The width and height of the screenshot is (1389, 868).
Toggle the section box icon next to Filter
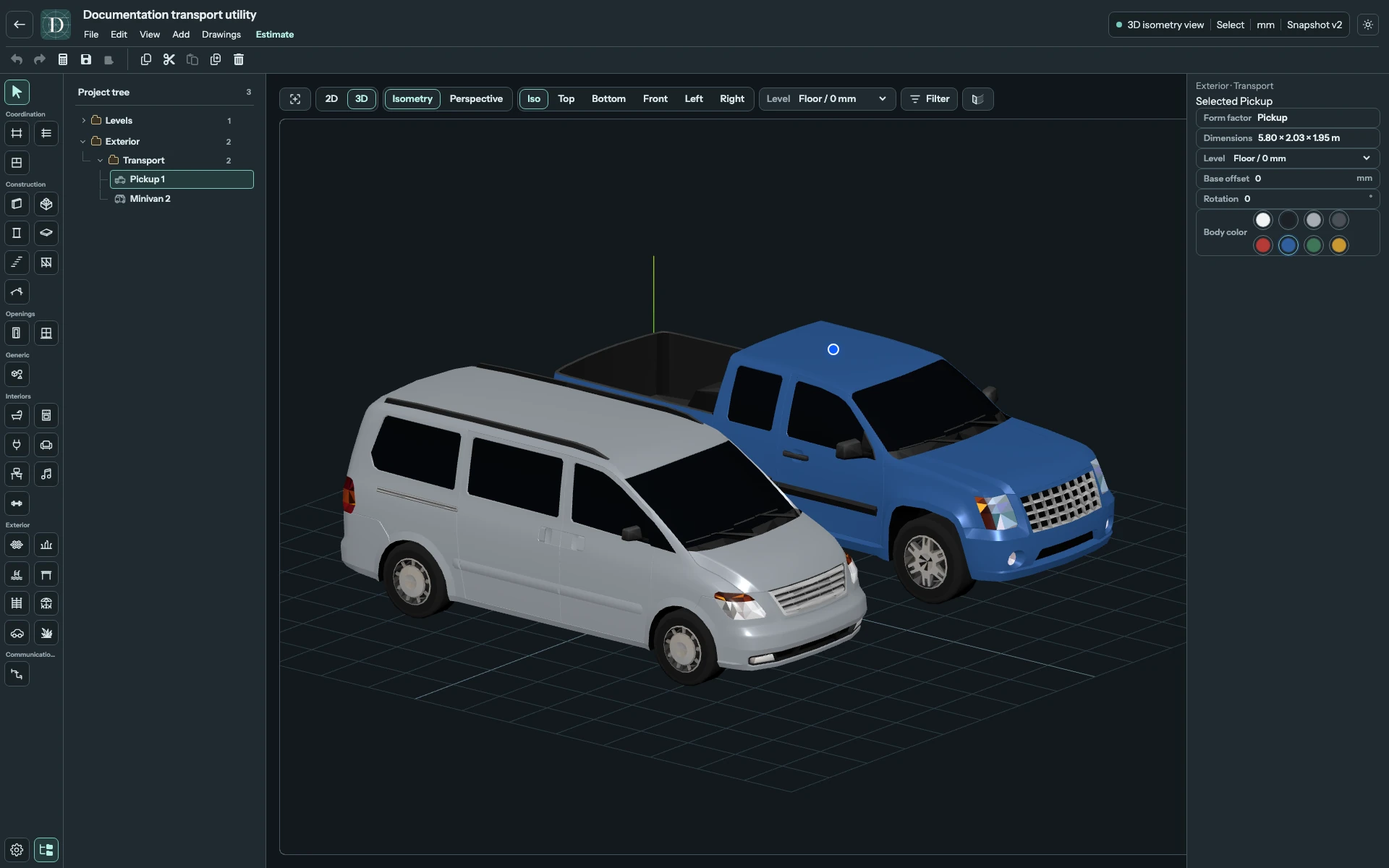[x=978, y=99]
